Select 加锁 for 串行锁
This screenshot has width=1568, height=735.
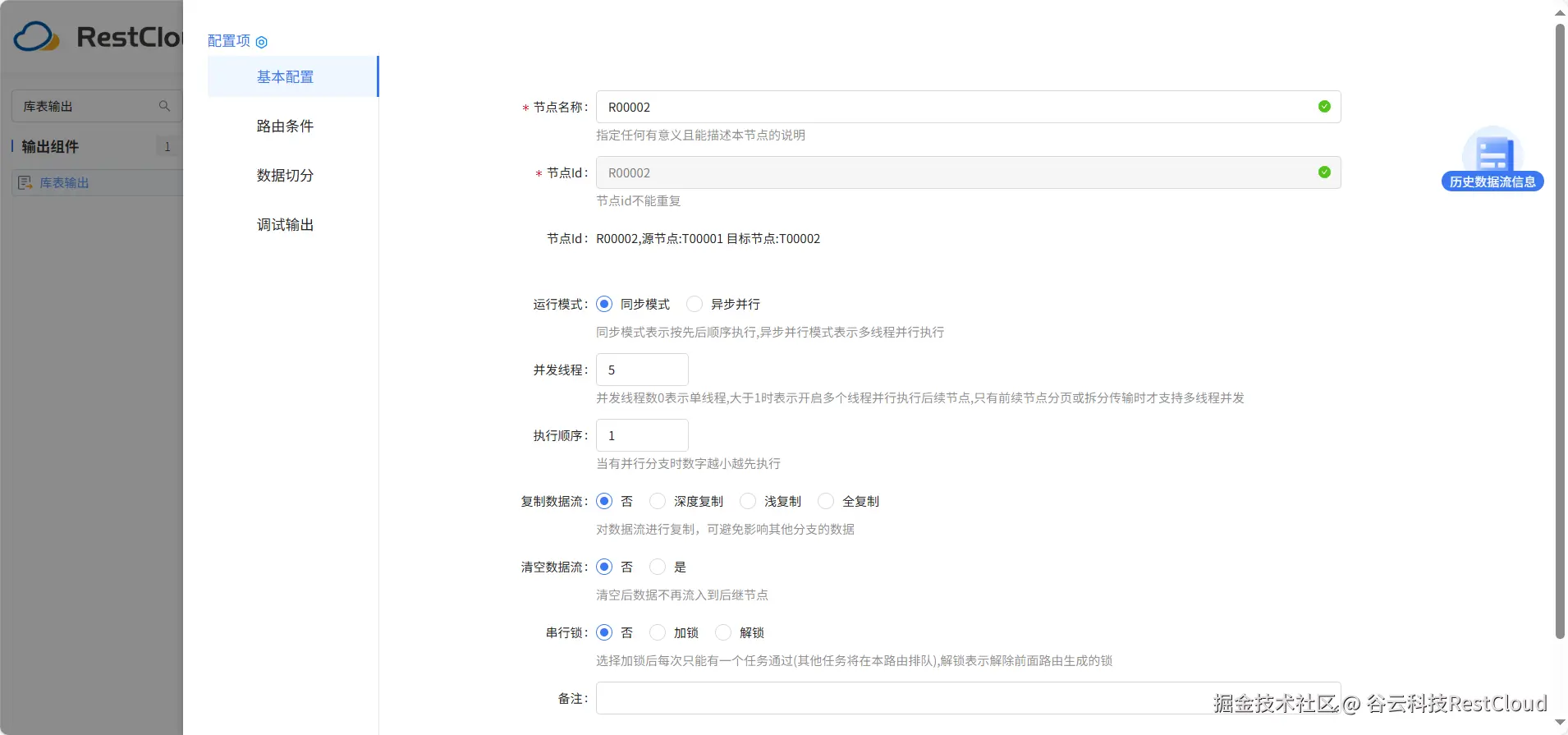pyautogui.click(x=658, y=632)
